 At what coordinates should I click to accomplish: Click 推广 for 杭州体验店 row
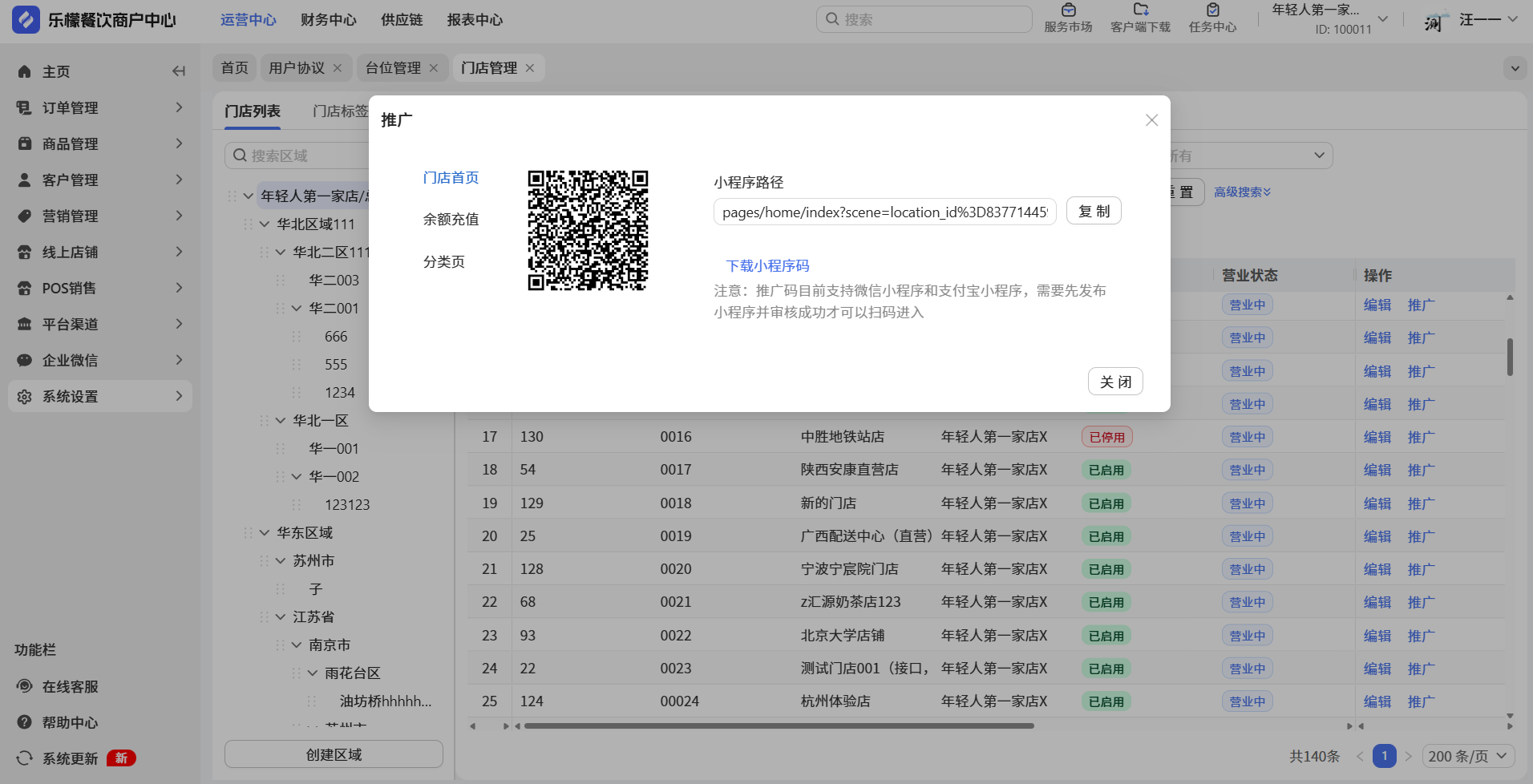[x=1422, y=701]
